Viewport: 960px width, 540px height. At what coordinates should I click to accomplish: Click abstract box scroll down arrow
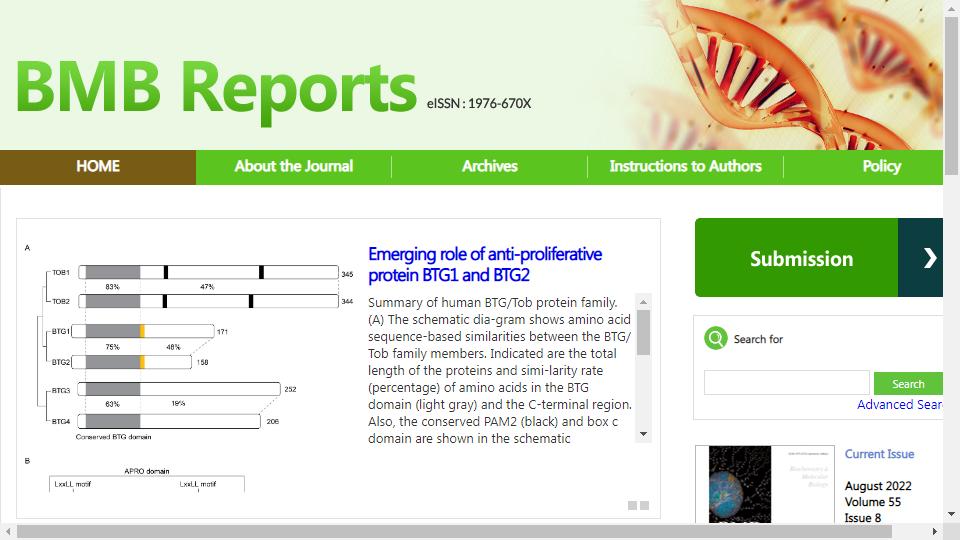tap(643, 434)
